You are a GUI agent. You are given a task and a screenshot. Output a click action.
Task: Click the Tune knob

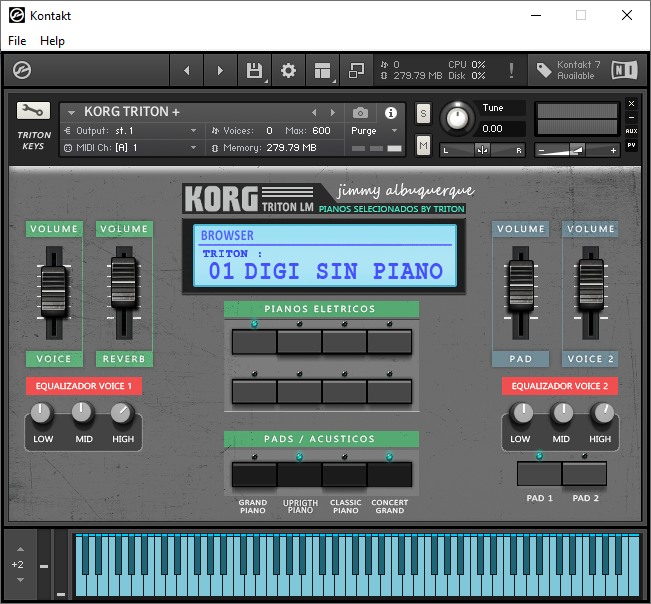[x=457, y=119]
